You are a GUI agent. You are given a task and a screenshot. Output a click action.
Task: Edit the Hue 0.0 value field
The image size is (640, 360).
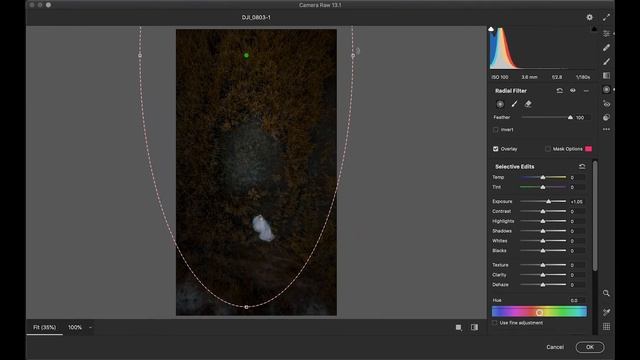tap(575, 300)
